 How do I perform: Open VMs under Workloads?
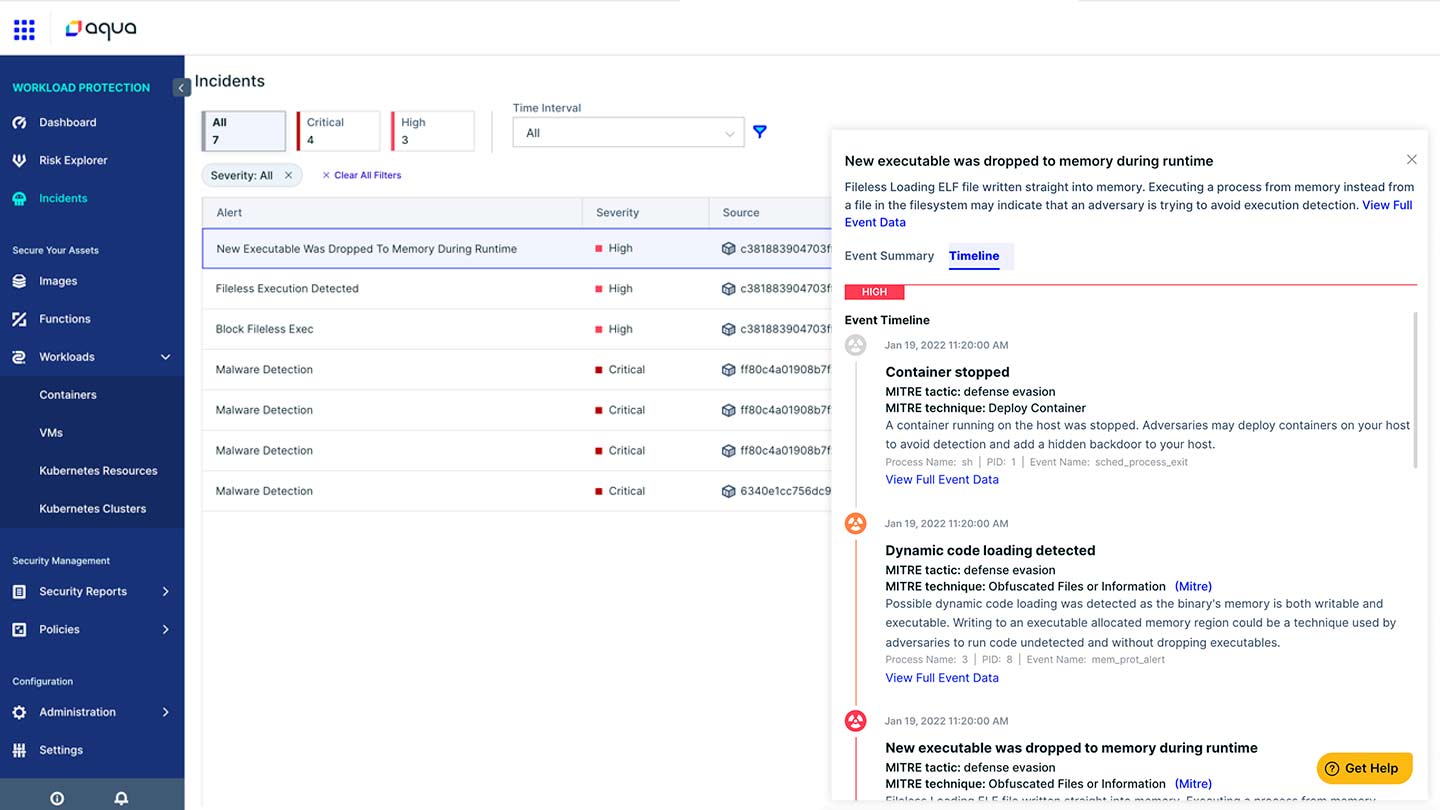(51, 433)
